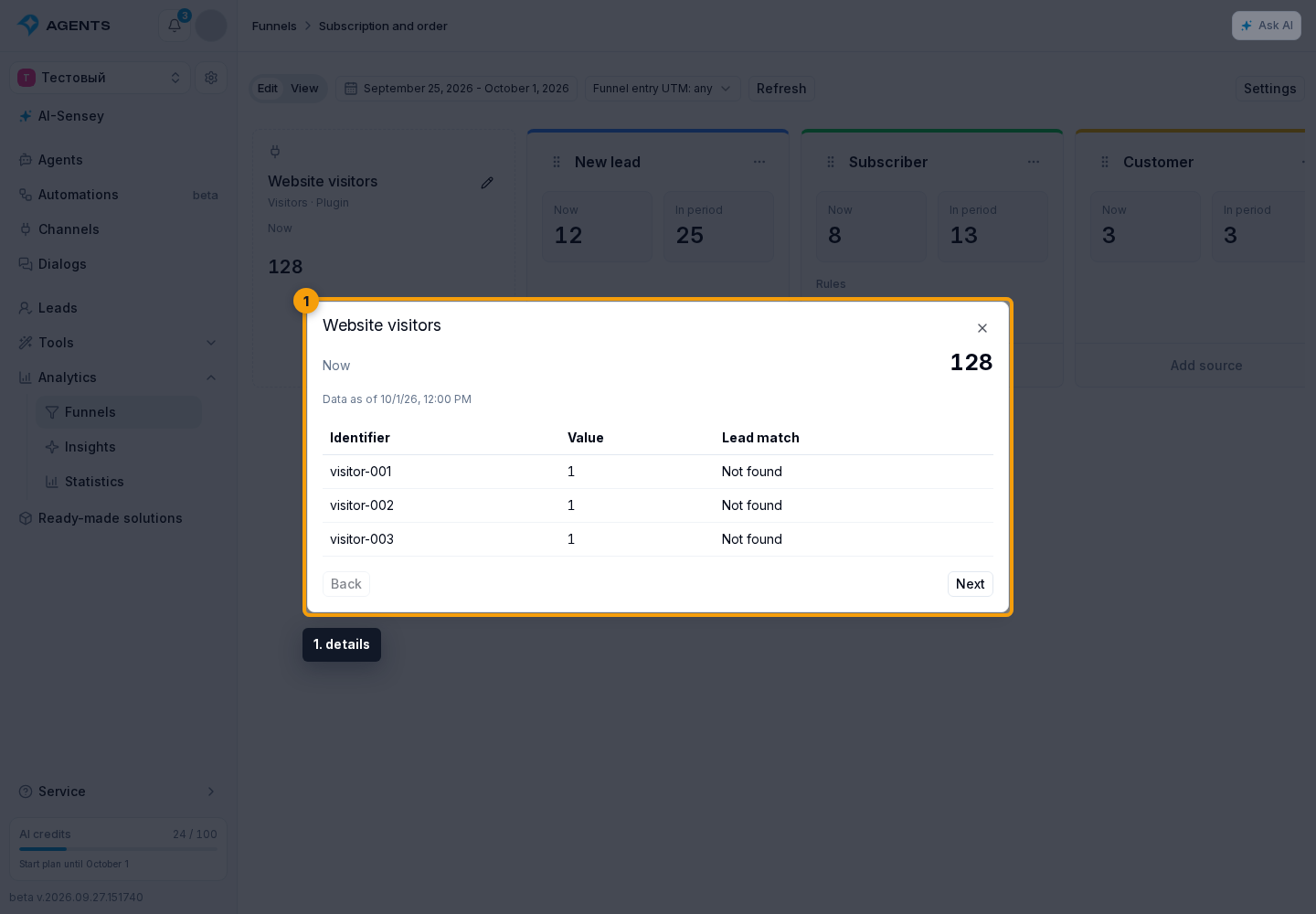Viewport: 1316px width, 914px height.
Task: Click the Next button in the dialog
Action: coord(970,584)
